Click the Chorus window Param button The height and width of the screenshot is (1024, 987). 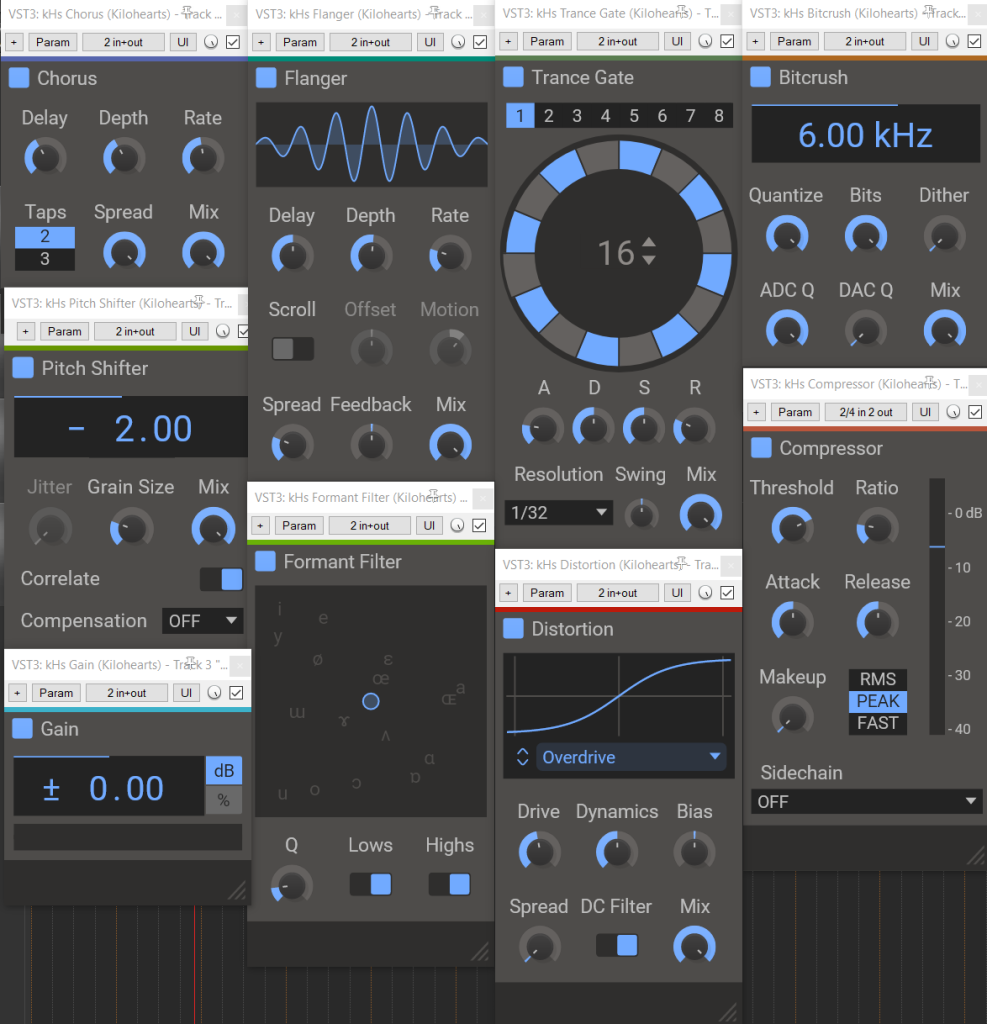[53, 42]
